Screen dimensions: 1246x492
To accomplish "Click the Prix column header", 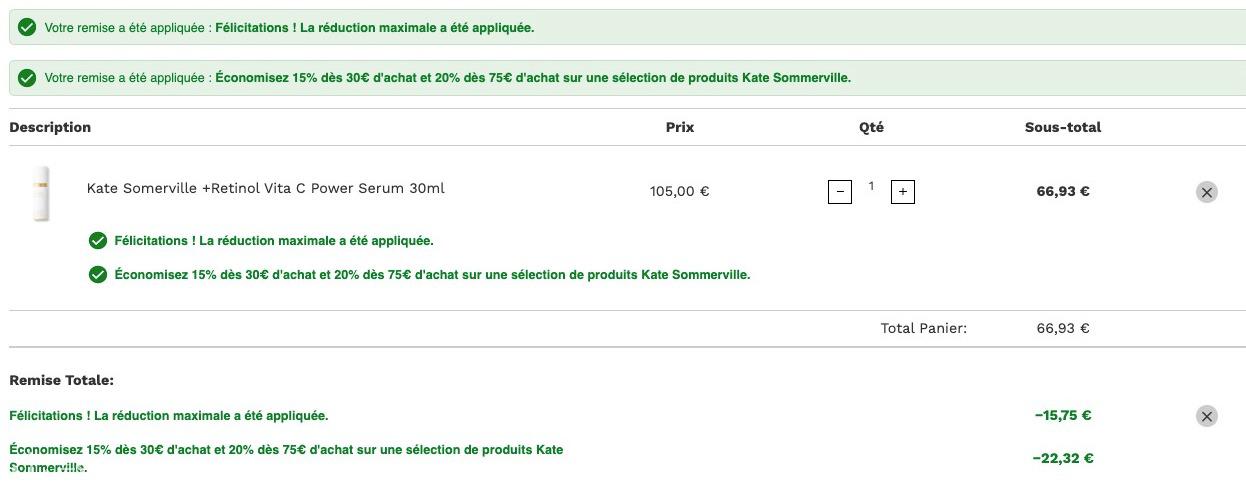I will [680, 127].
